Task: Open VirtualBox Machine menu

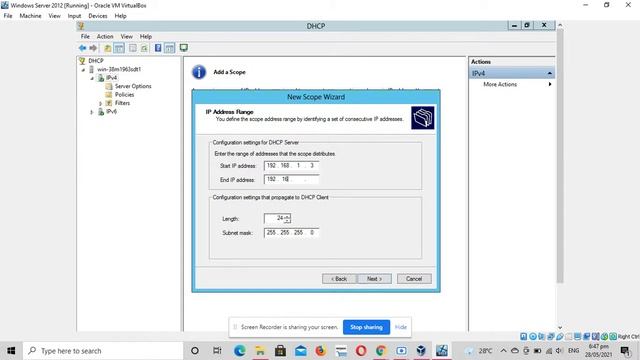Action: click(x=31, y=16)
